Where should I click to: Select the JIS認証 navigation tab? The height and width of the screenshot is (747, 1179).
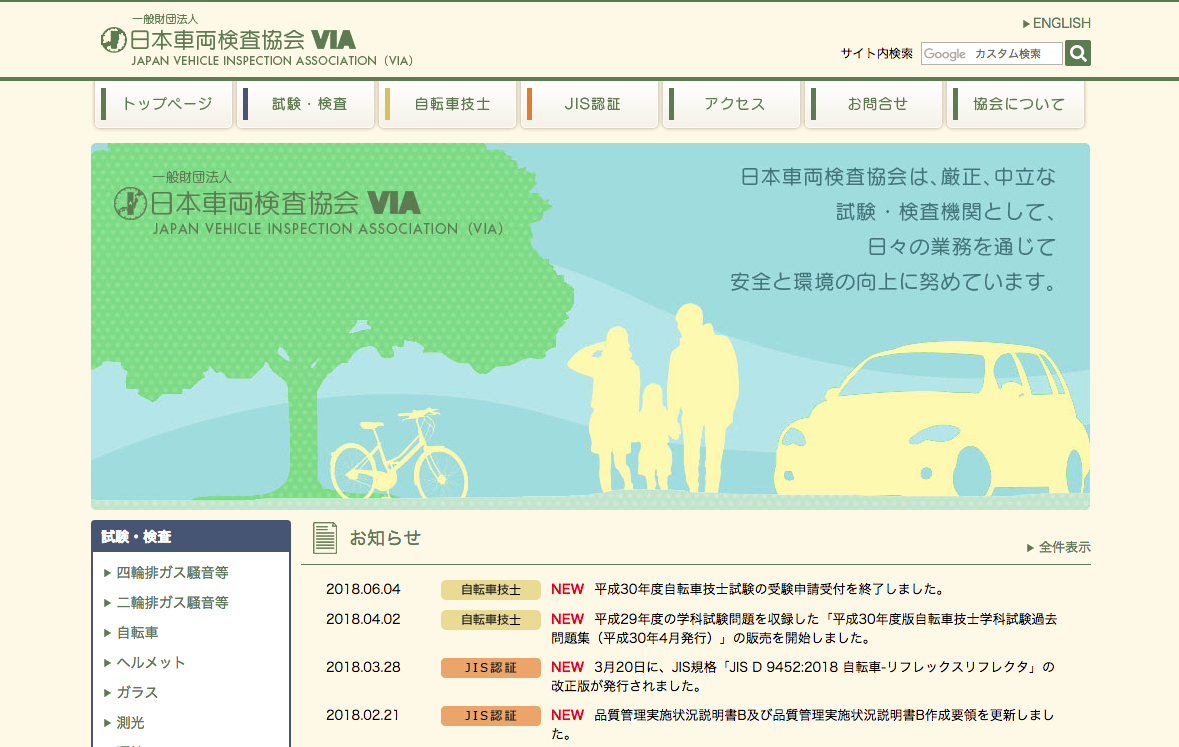591,104
